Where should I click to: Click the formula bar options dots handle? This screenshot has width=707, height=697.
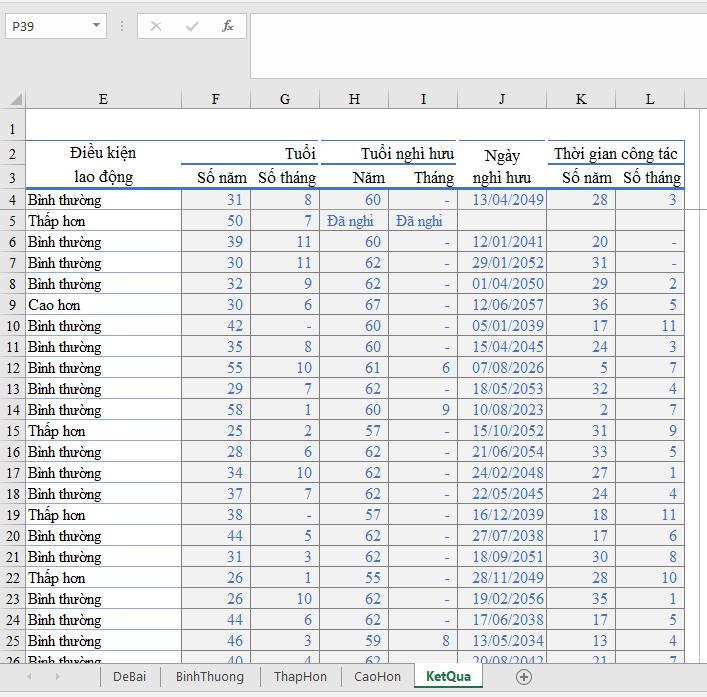(x=122, y=26)
